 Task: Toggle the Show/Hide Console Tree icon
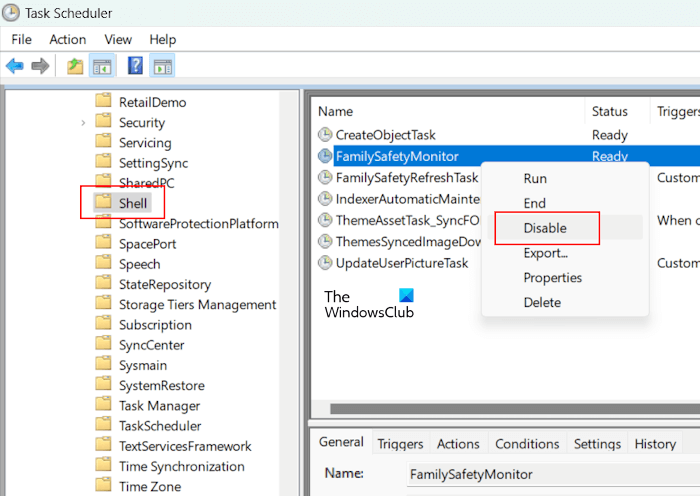[102, 66]
